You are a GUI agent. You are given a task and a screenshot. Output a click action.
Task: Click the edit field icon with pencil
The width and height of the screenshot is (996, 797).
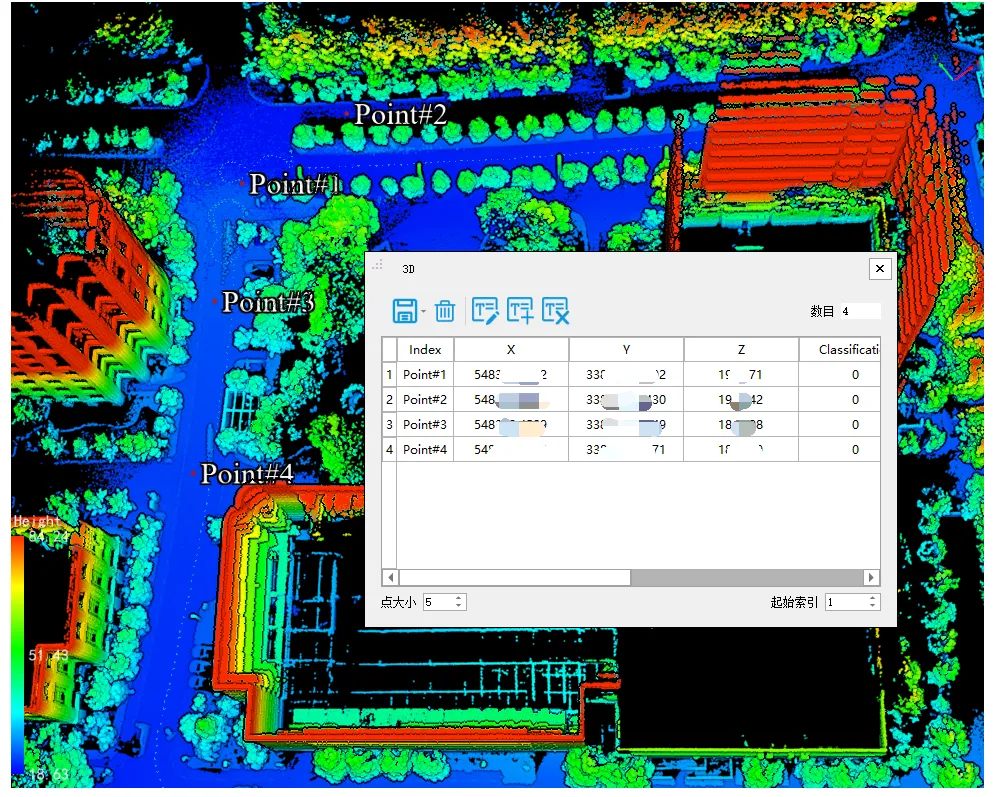tap(485, 311)
